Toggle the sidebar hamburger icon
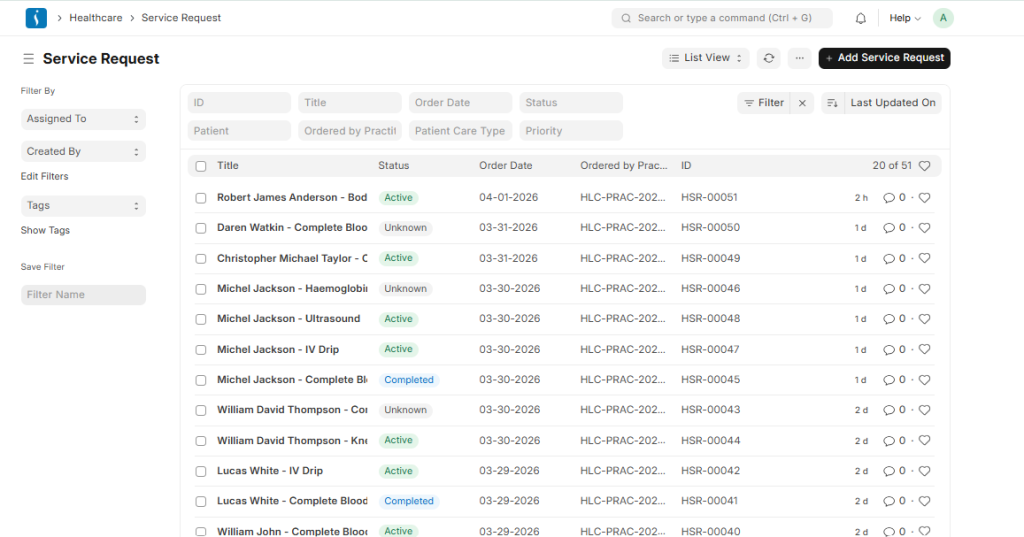 coord(28,59)
